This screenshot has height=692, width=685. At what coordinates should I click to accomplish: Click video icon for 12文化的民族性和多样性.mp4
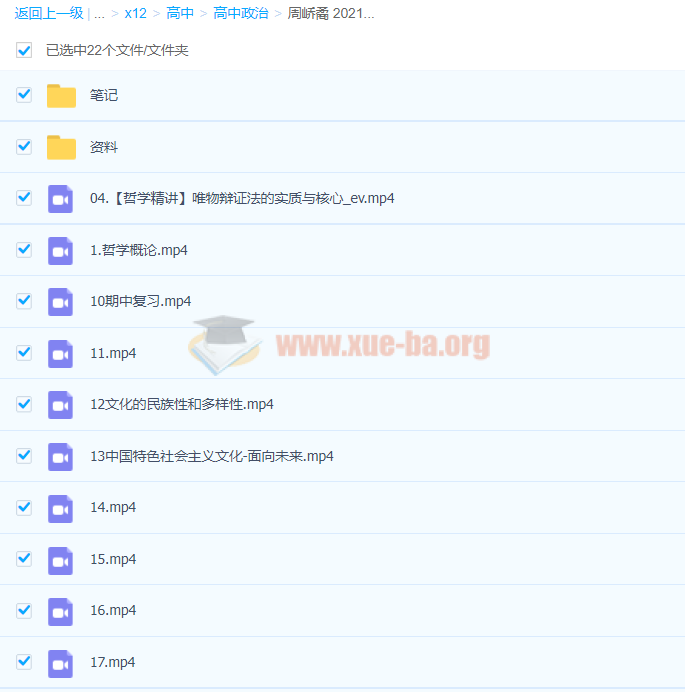pyautogui.click(x=61, y=404)
